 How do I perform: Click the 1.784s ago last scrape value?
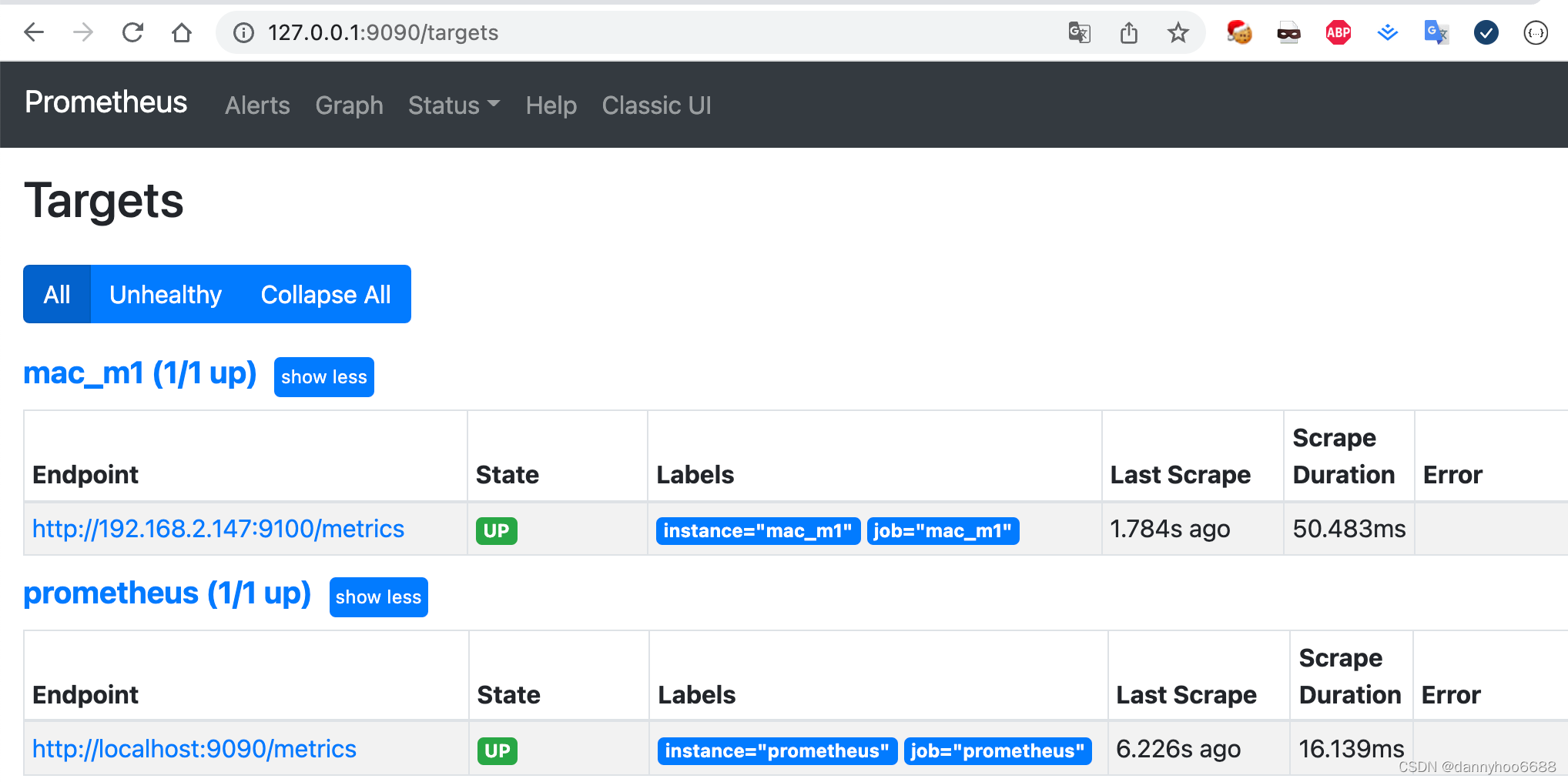[1170, 529]
